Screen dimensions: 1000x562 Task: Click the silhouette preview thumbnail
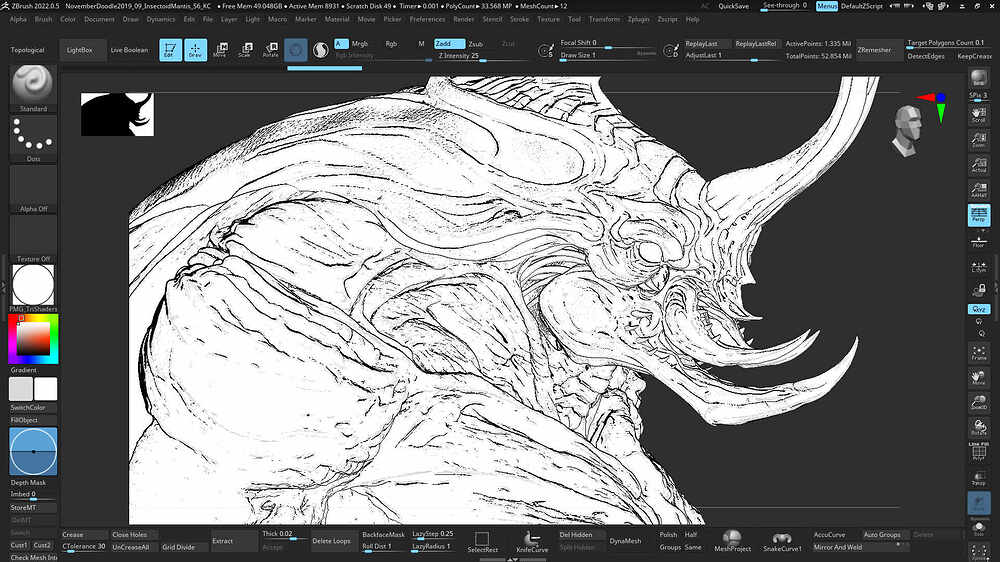(x=117, y=114)
